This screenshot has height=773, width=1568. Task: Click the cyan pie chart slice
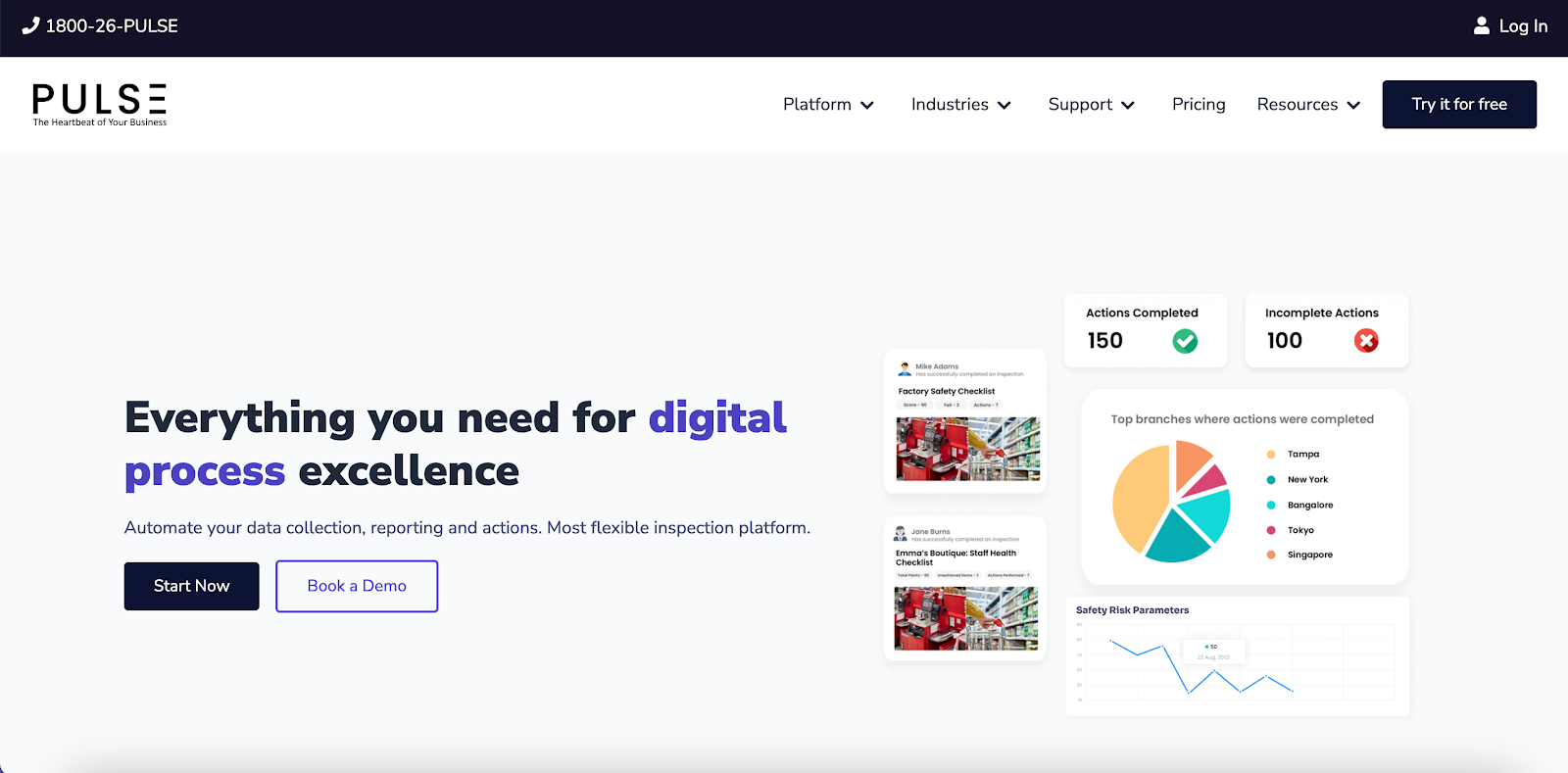pos(1207,516)
